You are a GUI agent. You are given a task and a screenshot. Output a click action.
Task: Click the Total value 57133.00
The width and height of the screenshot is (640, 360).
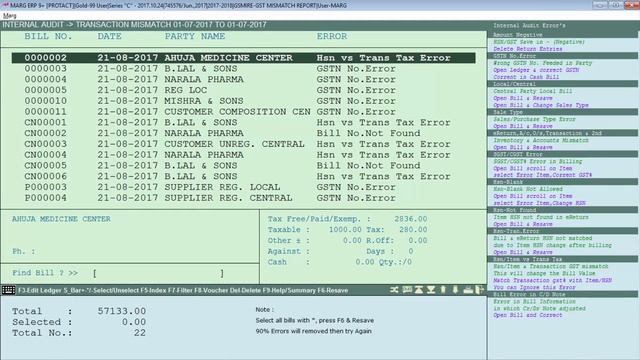coord(122,311)
